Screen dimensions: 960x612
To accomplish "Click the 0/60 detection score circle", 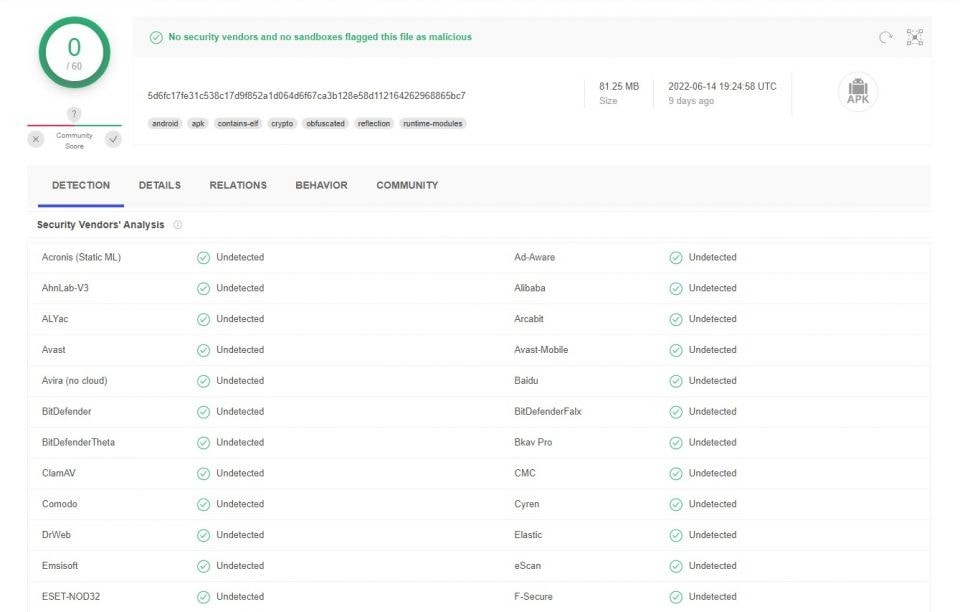I will (x=74, y=53).
